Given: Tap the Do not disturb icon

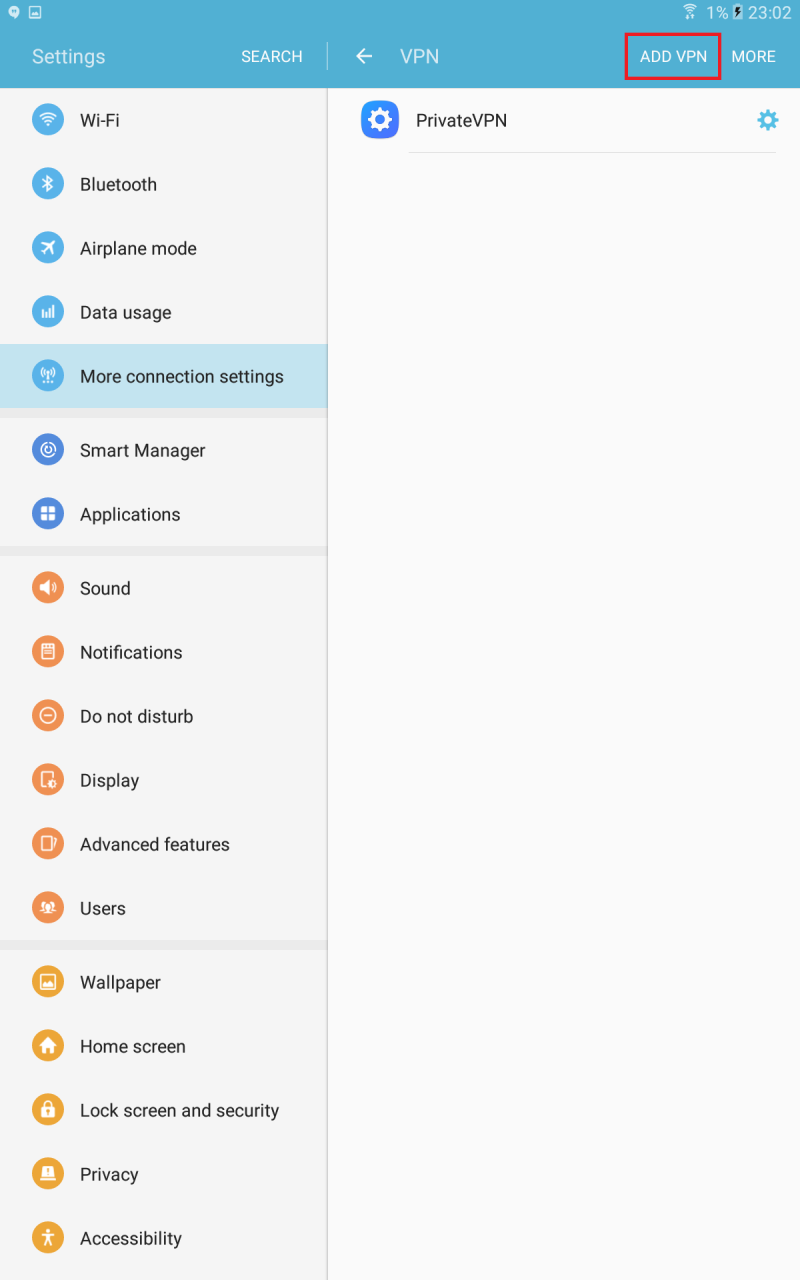Looking at the screenshot, I should pos(48,716).
